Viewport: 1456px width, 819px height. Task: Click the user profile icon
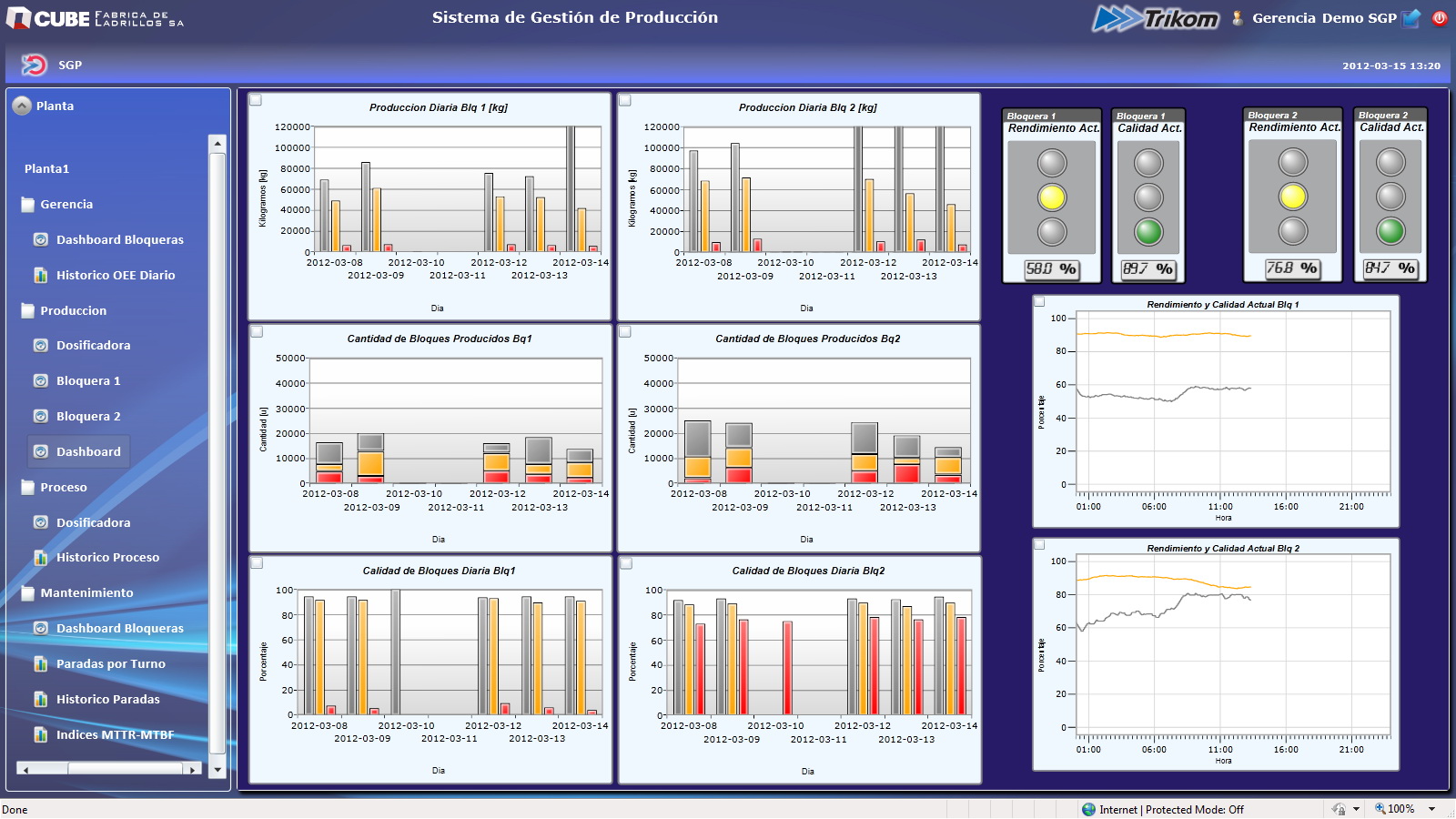(x=1238, y=17)
